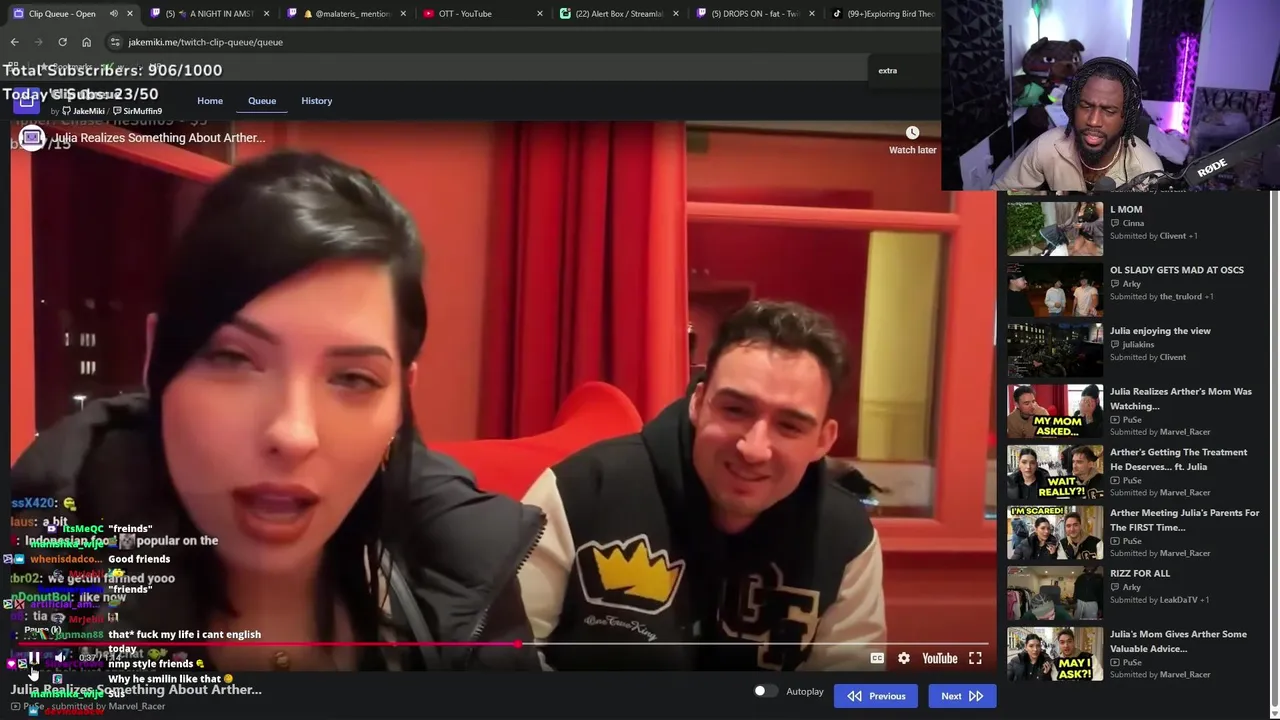Close the Clip Queue browser tab
The image size is (1280, 720).
(129, 14)
